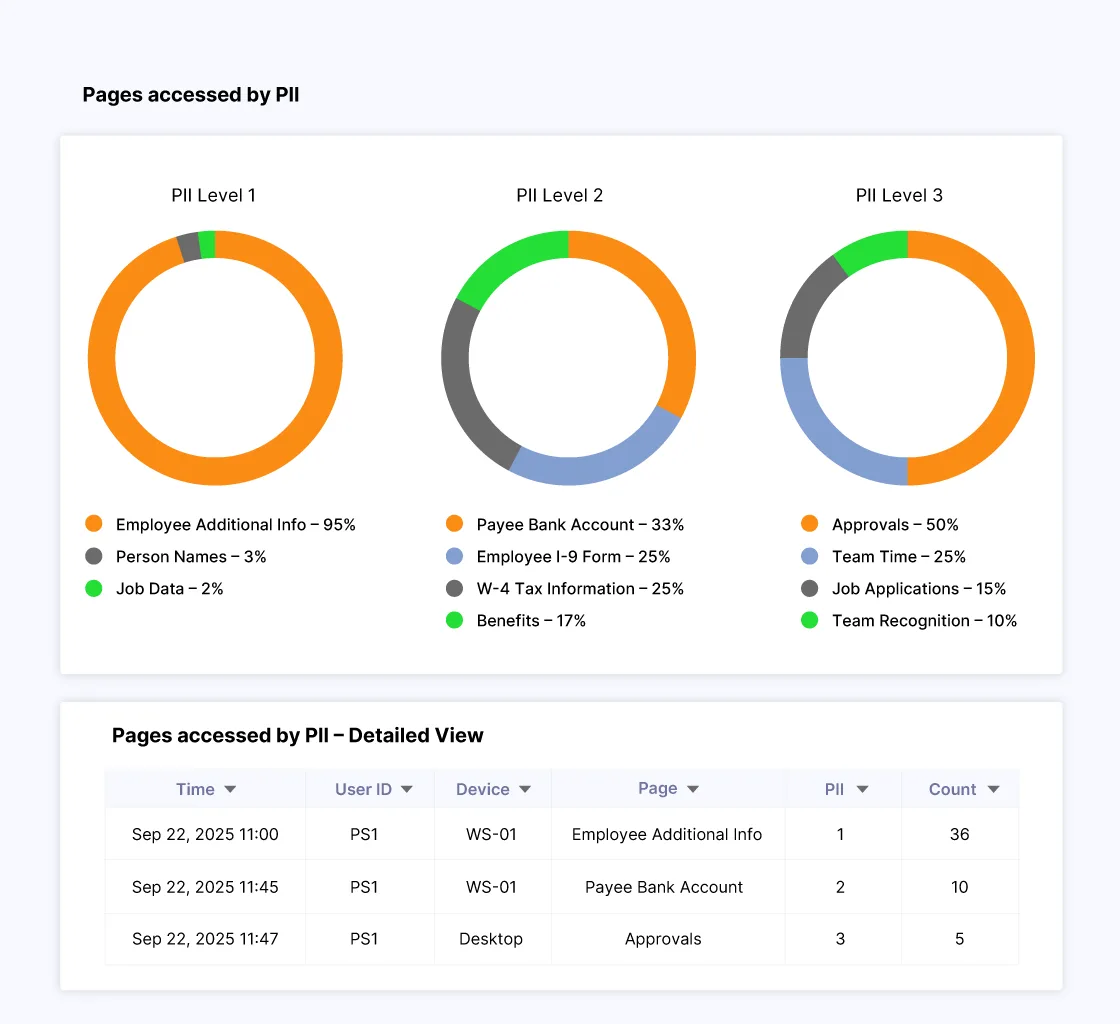This screenshot has height=1024, width=1120.
Task: Click the gray Person Names legend icon
Action: (x=94, y=556)
